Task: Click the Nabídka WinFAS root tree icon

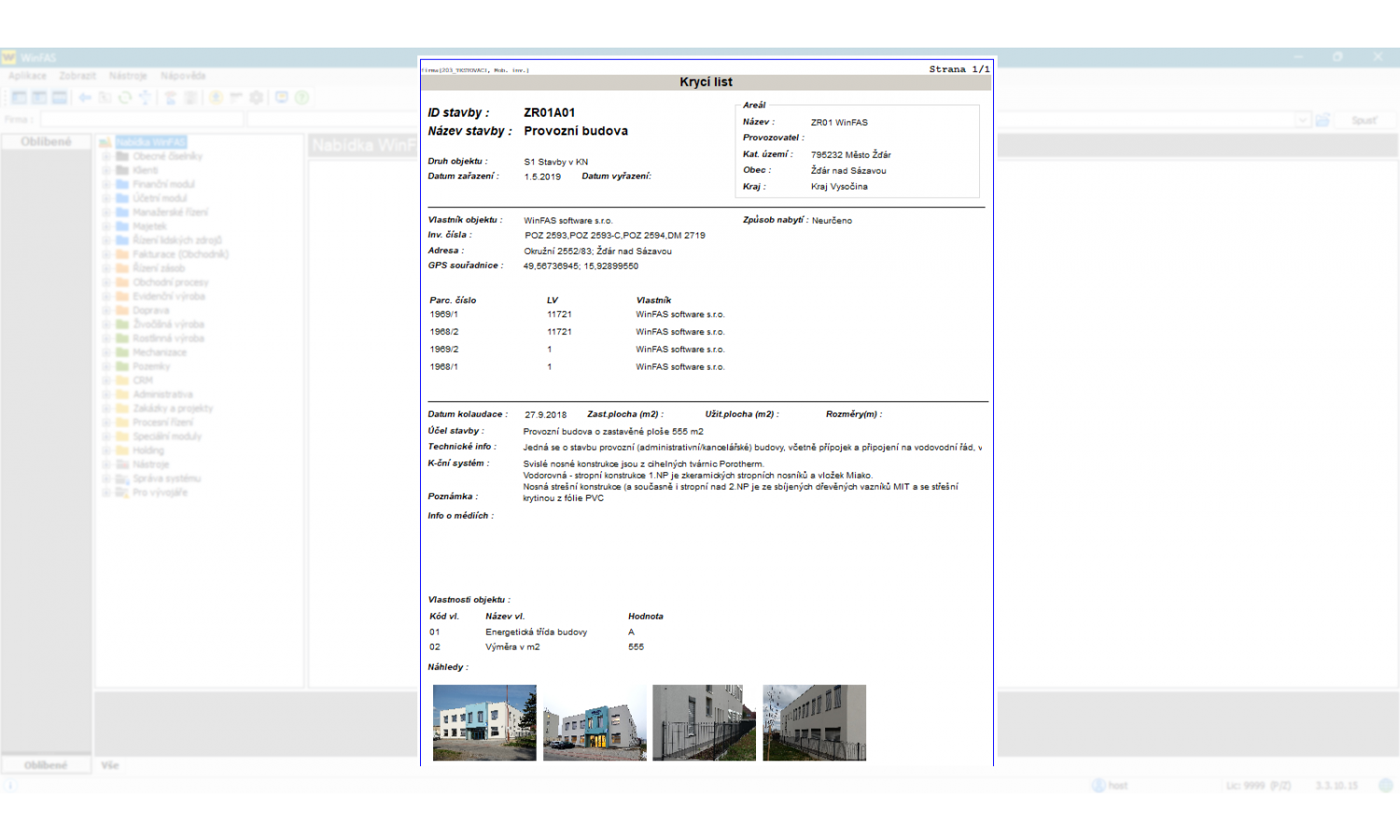Action: (105, 142)
